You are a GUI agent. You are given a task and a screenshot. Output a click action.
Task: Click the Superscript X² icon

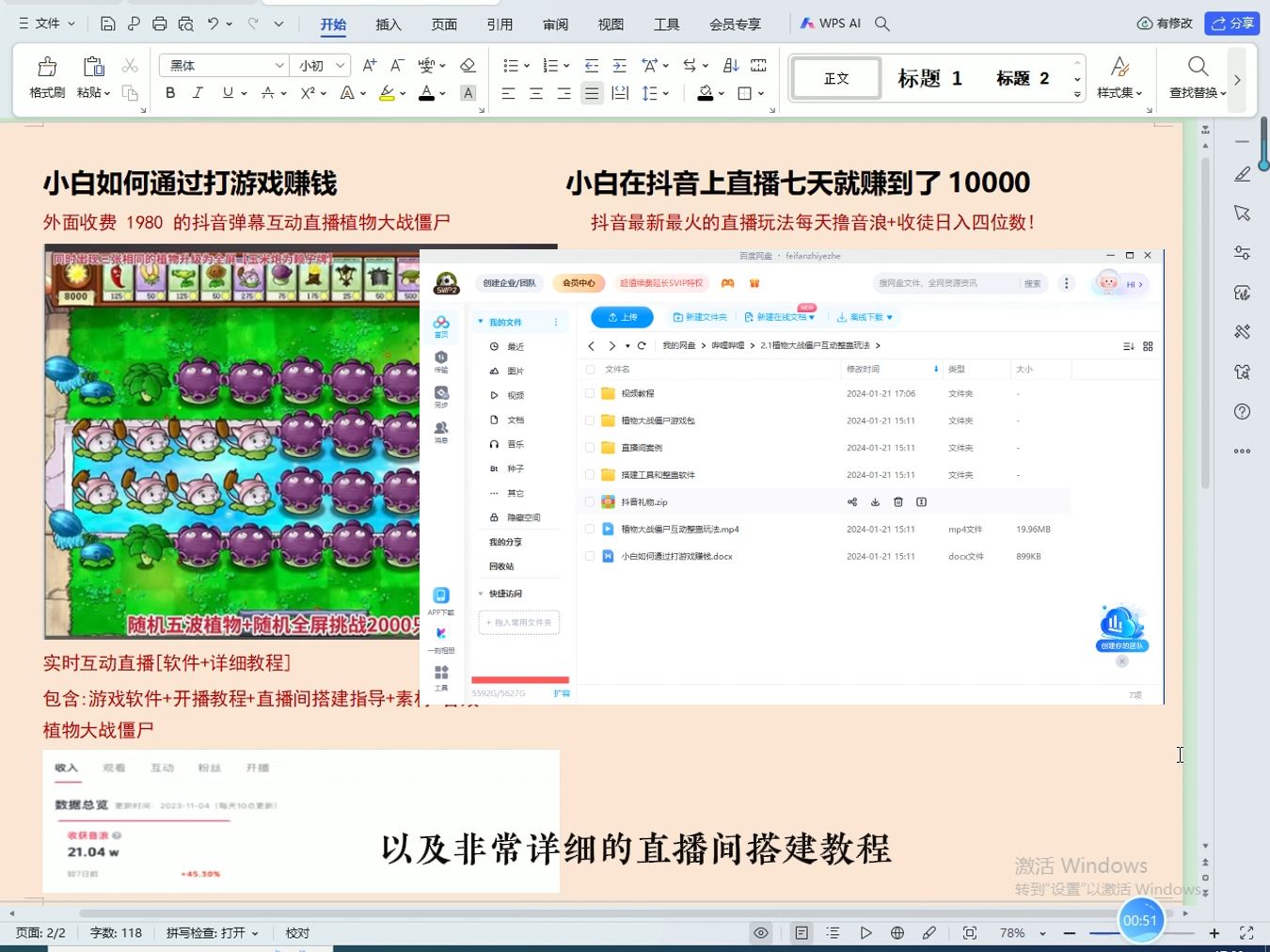tap(308, 93)
